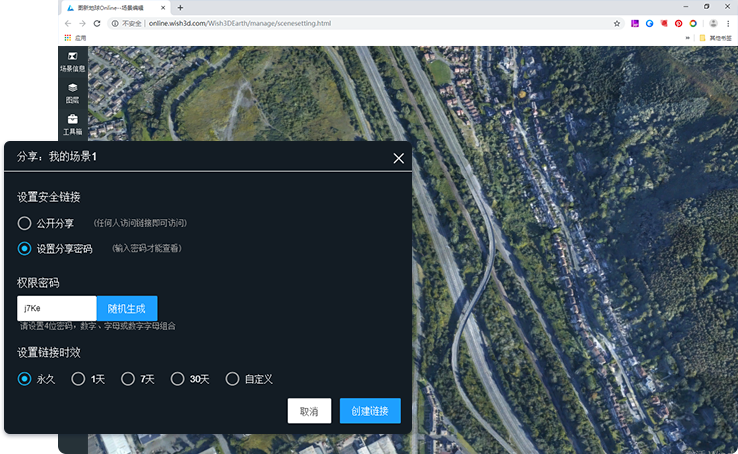Close the 分享 dialog with X

[x=399, y=158]
